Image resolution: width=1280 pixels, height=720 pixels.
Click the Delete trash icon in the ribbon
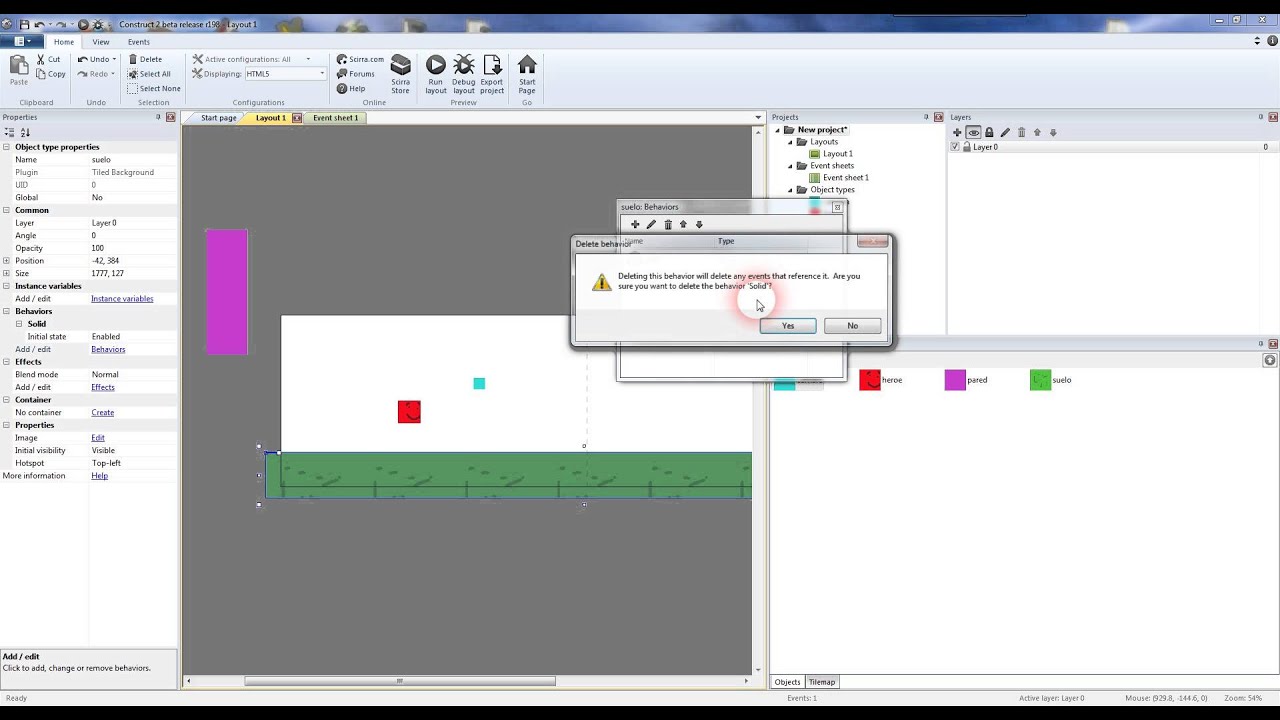[x=132, y=59]
